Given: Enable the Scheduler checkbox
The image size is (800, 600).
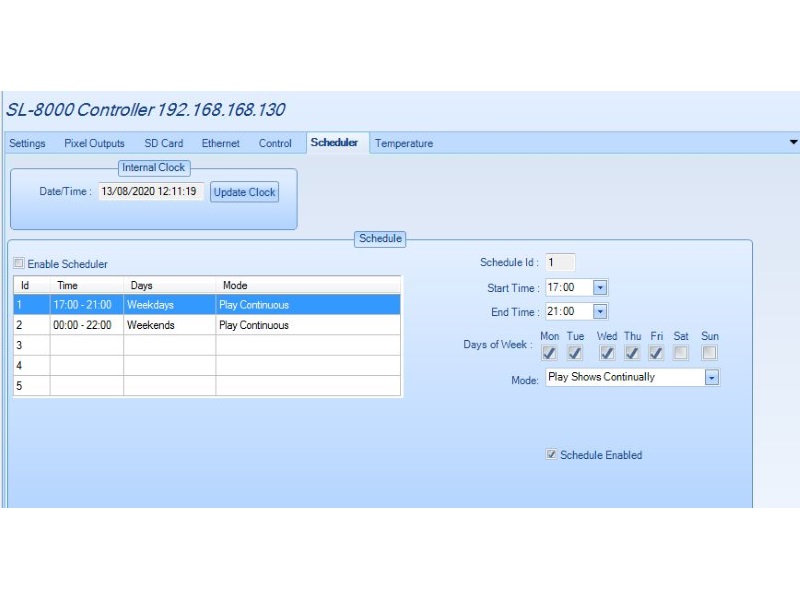Looking at the screenshot, I should pos(19,263).
